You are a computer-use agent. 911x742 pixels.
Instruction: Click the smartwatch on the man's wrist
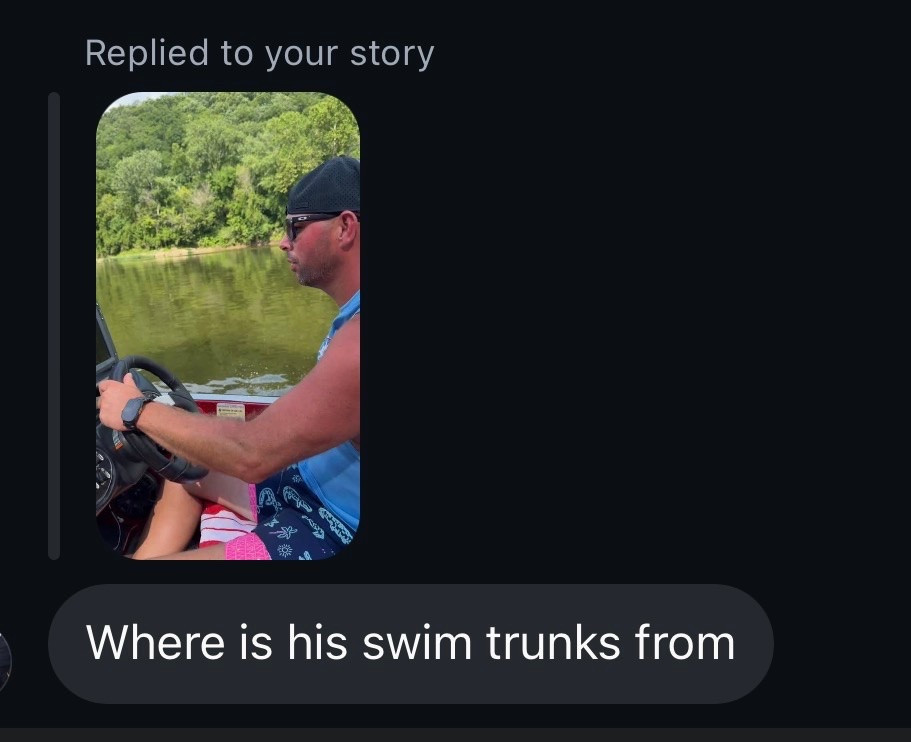click(x=135, y=411)
